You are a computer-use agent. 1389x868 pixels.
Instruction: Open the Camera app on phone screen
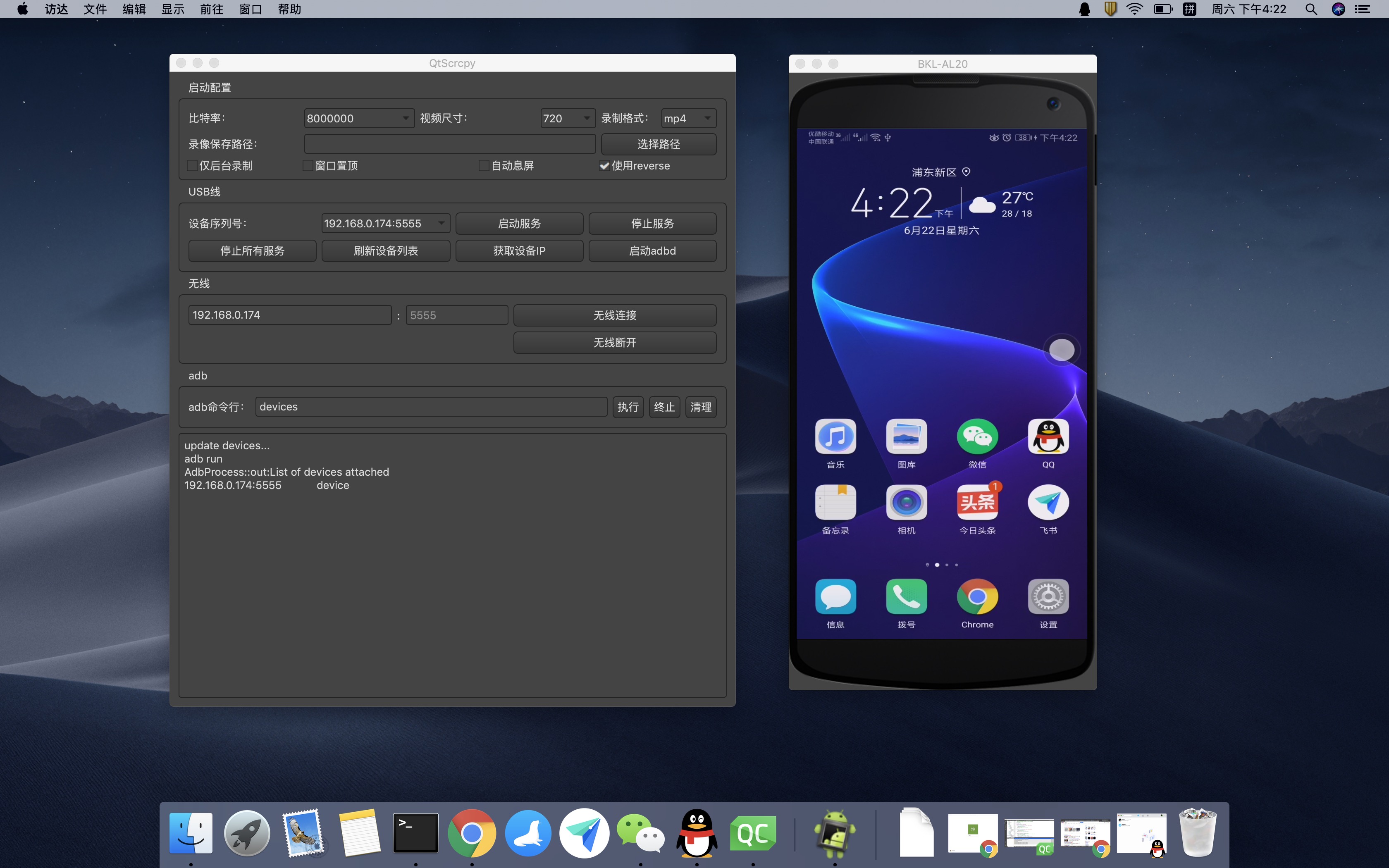coord(906,503)
